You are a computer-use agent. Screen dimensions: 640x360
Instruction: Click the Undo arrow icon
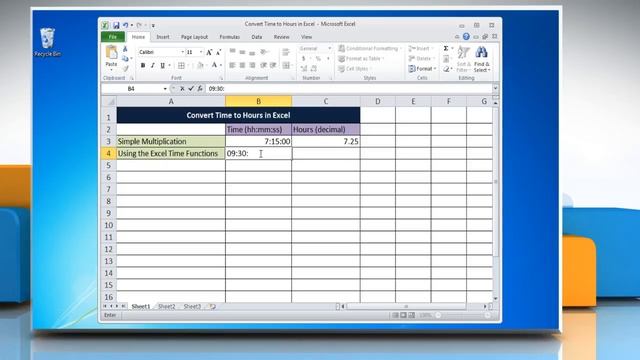click(126, 25)
